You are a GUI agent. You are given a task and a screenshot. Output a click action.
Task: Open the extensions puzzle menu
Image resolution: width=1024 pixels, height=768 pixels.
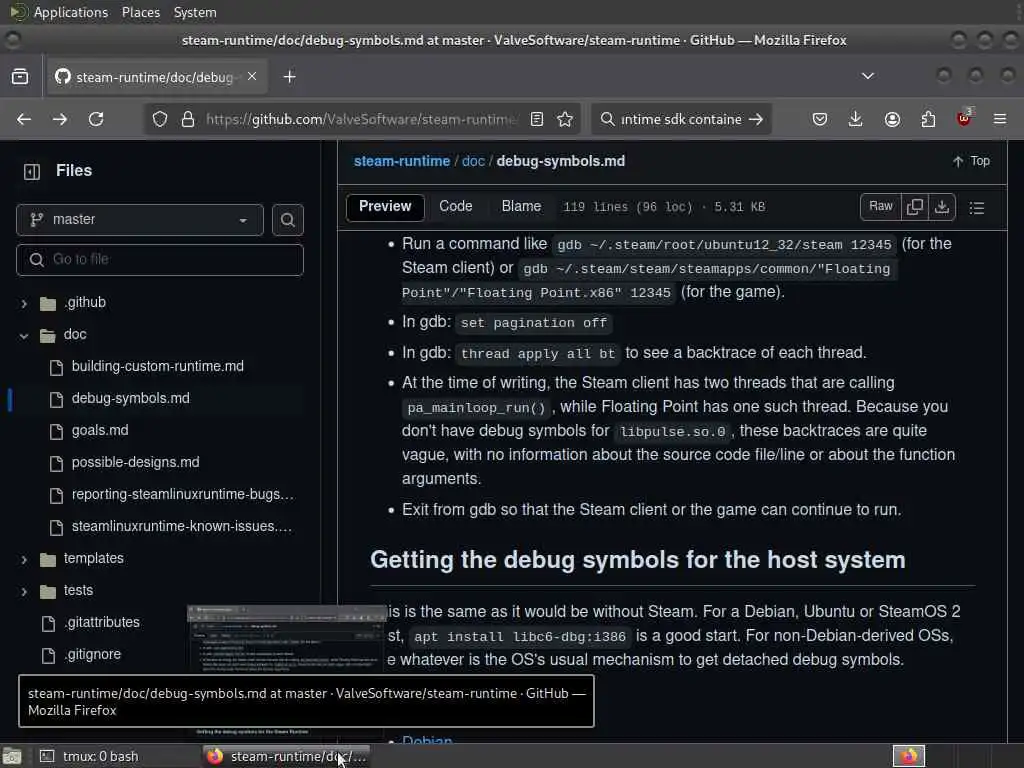click(928, 119)
